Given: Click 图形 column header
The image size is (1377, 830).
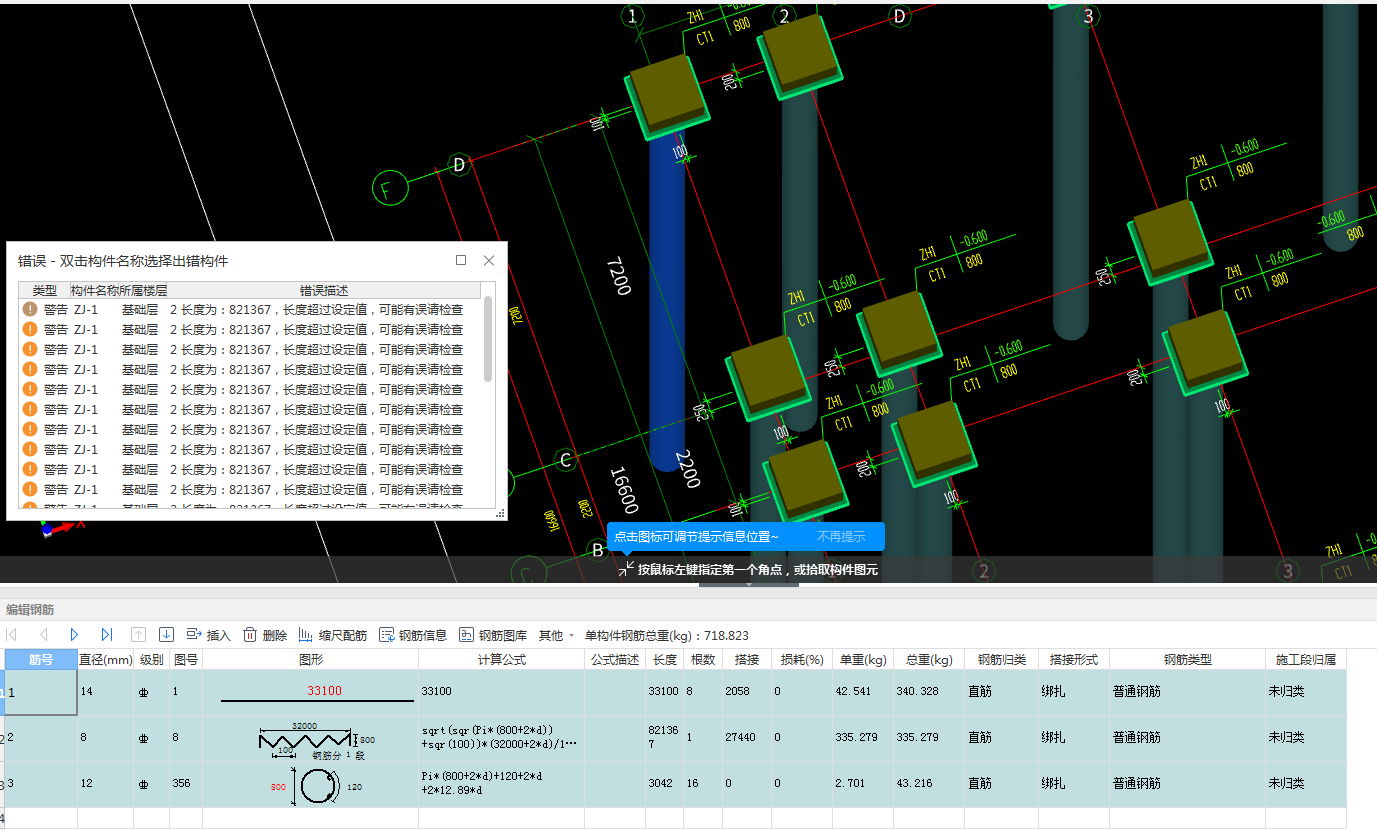Looking at the screenshot, I should (311, 659).
